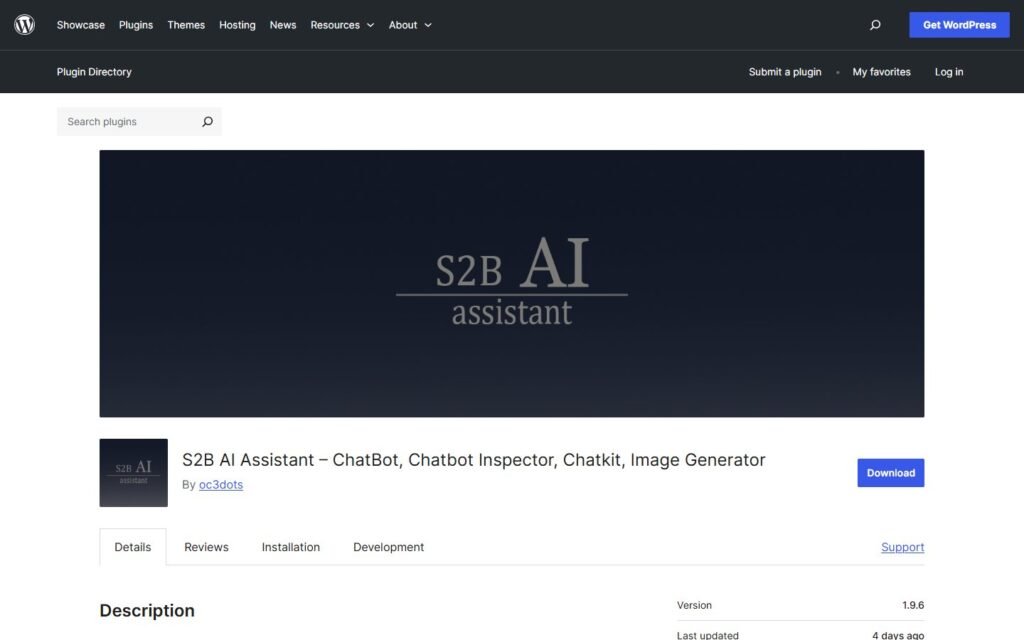The height and width of the screenshot is (640, 1024).
Task: Click the Get WordPress button
Action: pyautogui.click(x=959, y=25)
